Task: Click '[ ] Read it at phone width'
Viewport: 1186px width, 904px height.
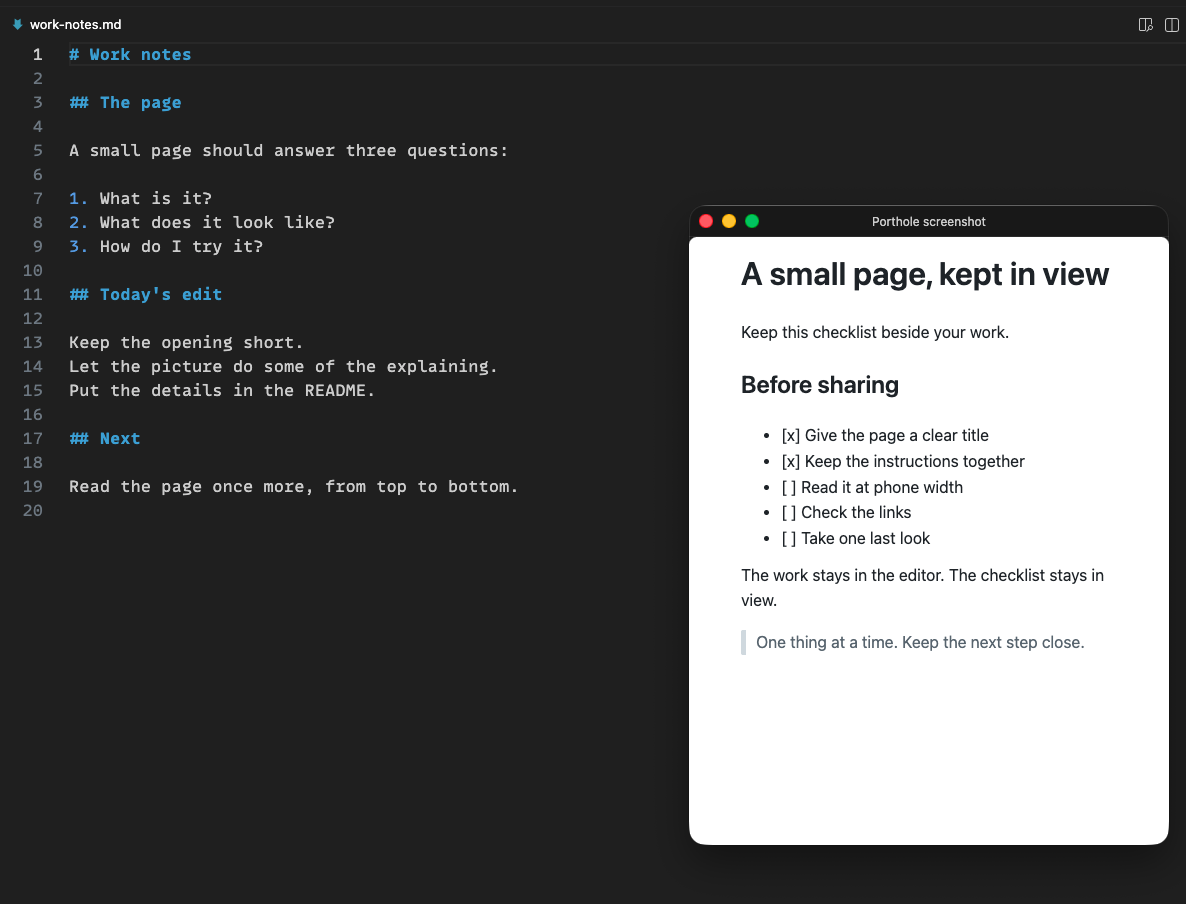Action: tap(872, 487)
